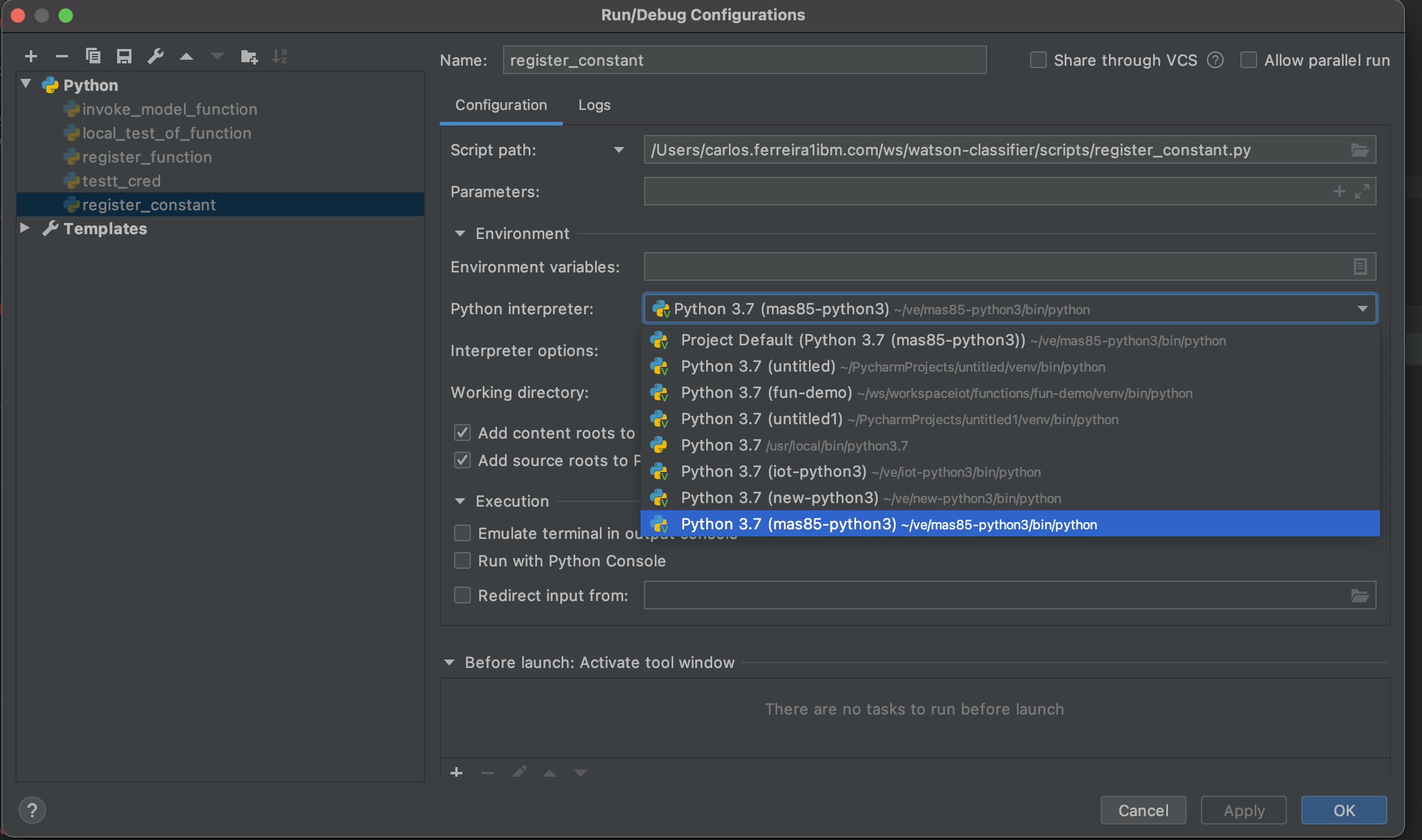Create a new folder for configurations
The image size is (1422, 840).
(249, 57)
